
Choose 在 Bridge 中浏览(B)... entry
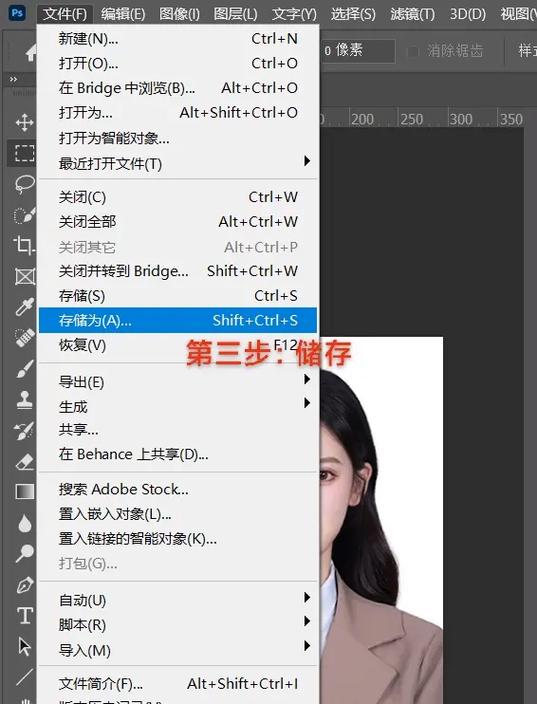(x=178, y=88)
